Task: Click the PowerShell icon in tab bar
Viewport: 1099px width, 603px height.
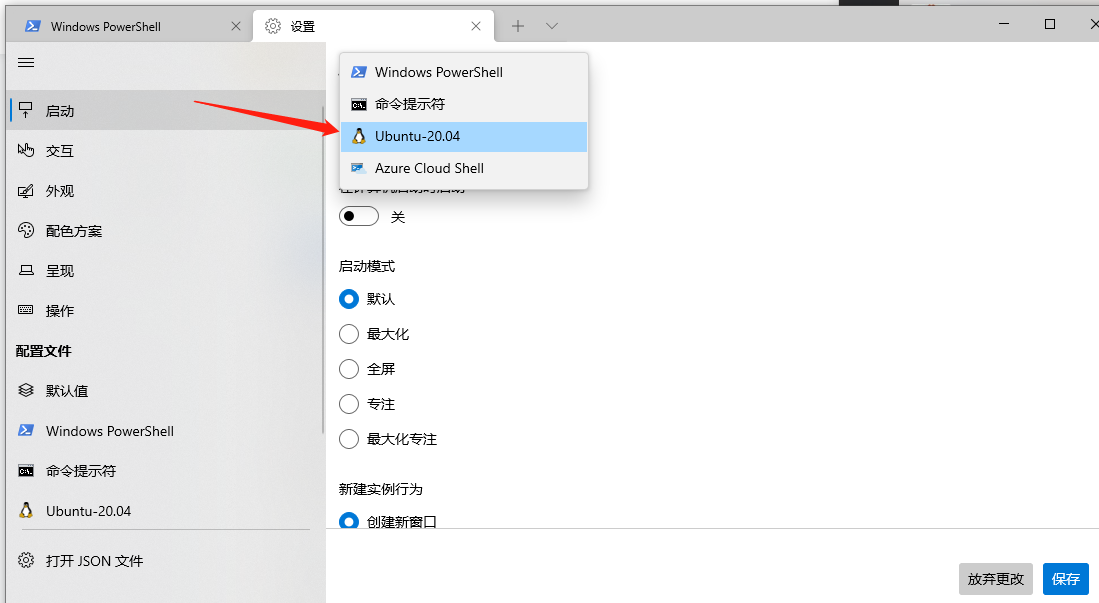Action: [32, 26]
